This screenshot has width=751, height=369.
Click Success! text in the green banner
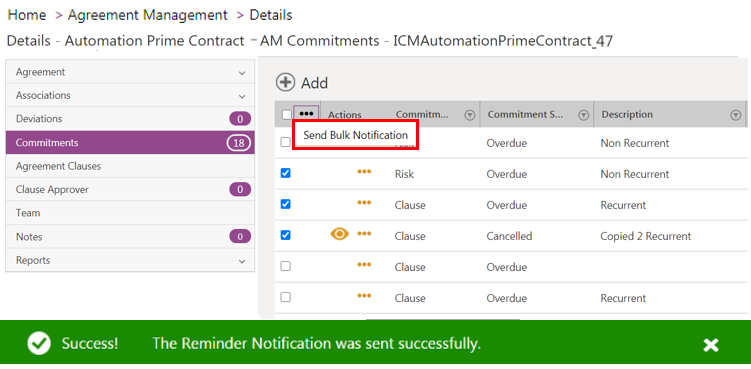(x=90, y=344)
